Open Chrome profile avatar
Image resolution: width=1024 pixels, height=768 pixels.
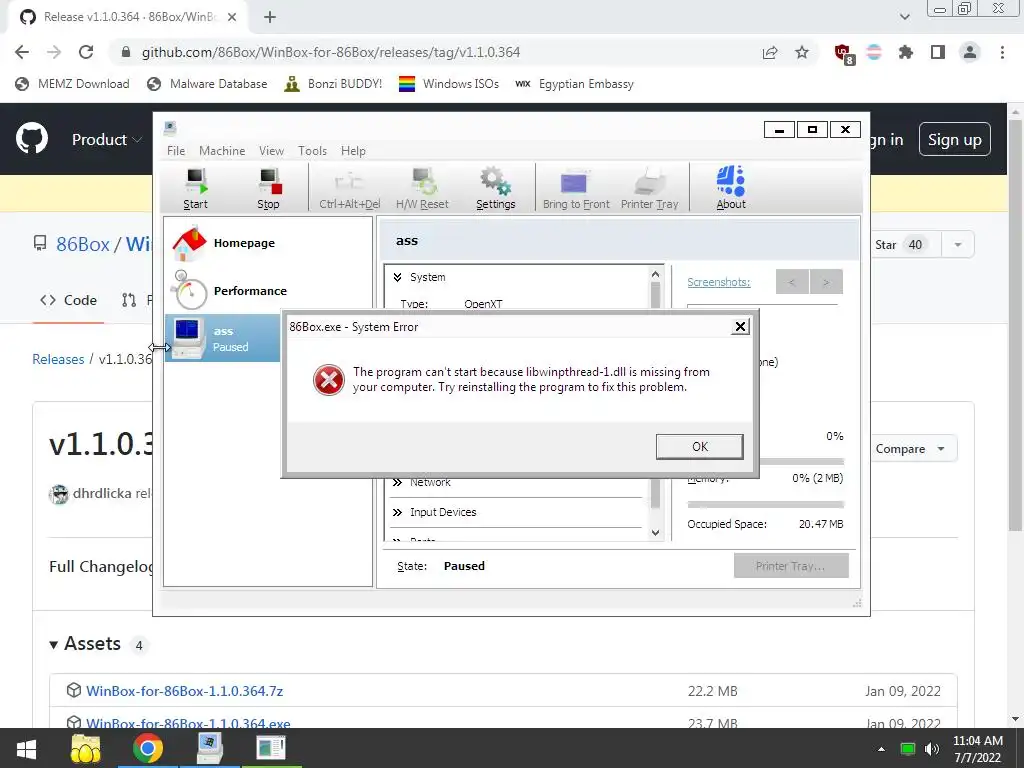tap(970, 52)
